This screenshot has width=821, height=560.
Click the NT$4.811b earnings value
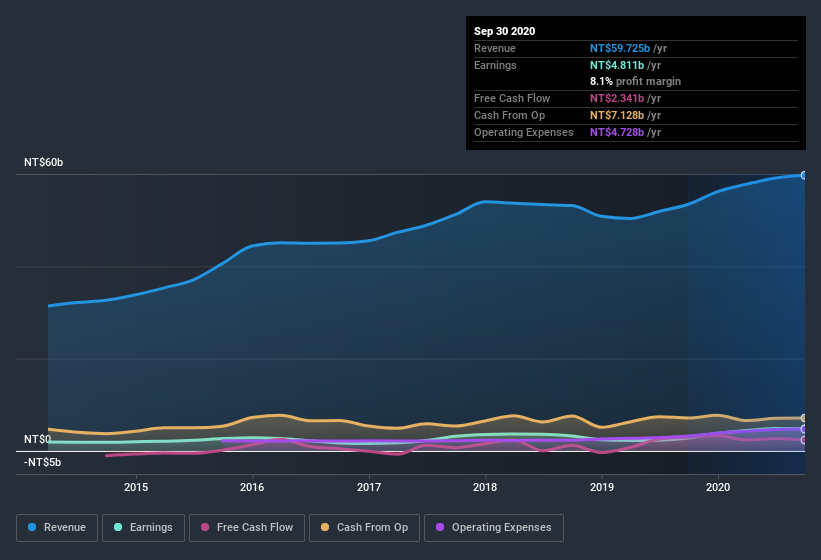pyautogui.click(x=617, y=65)
